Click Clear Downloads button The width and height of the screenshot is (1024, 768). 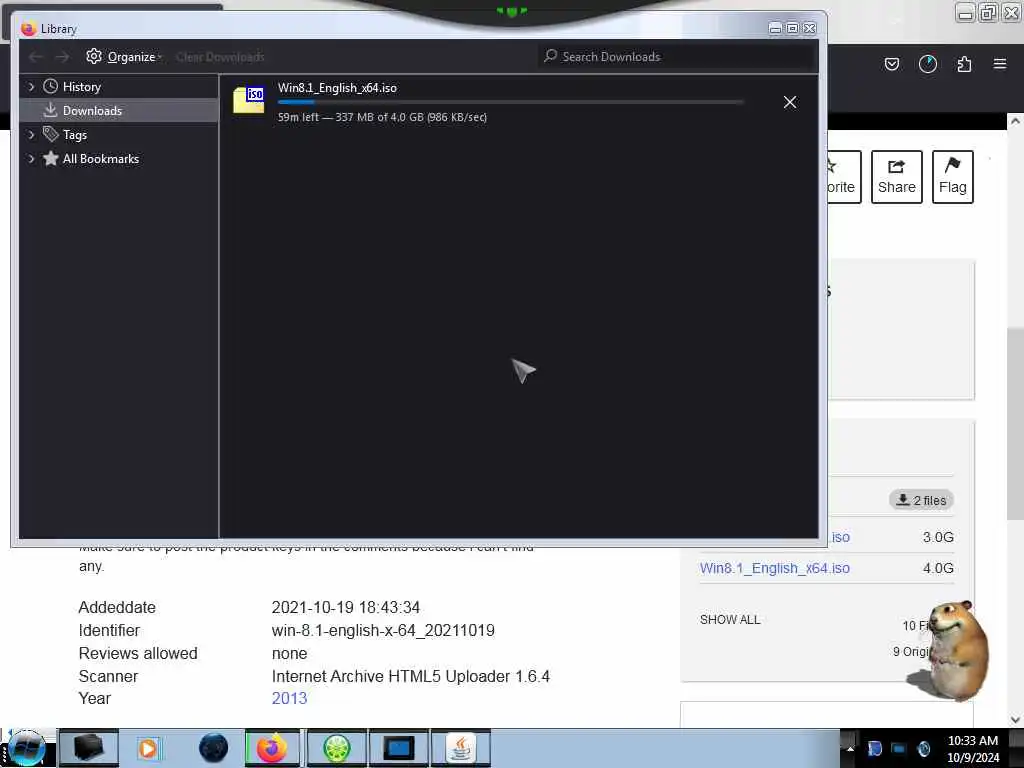pyautogui.click(x=220, y=57)
